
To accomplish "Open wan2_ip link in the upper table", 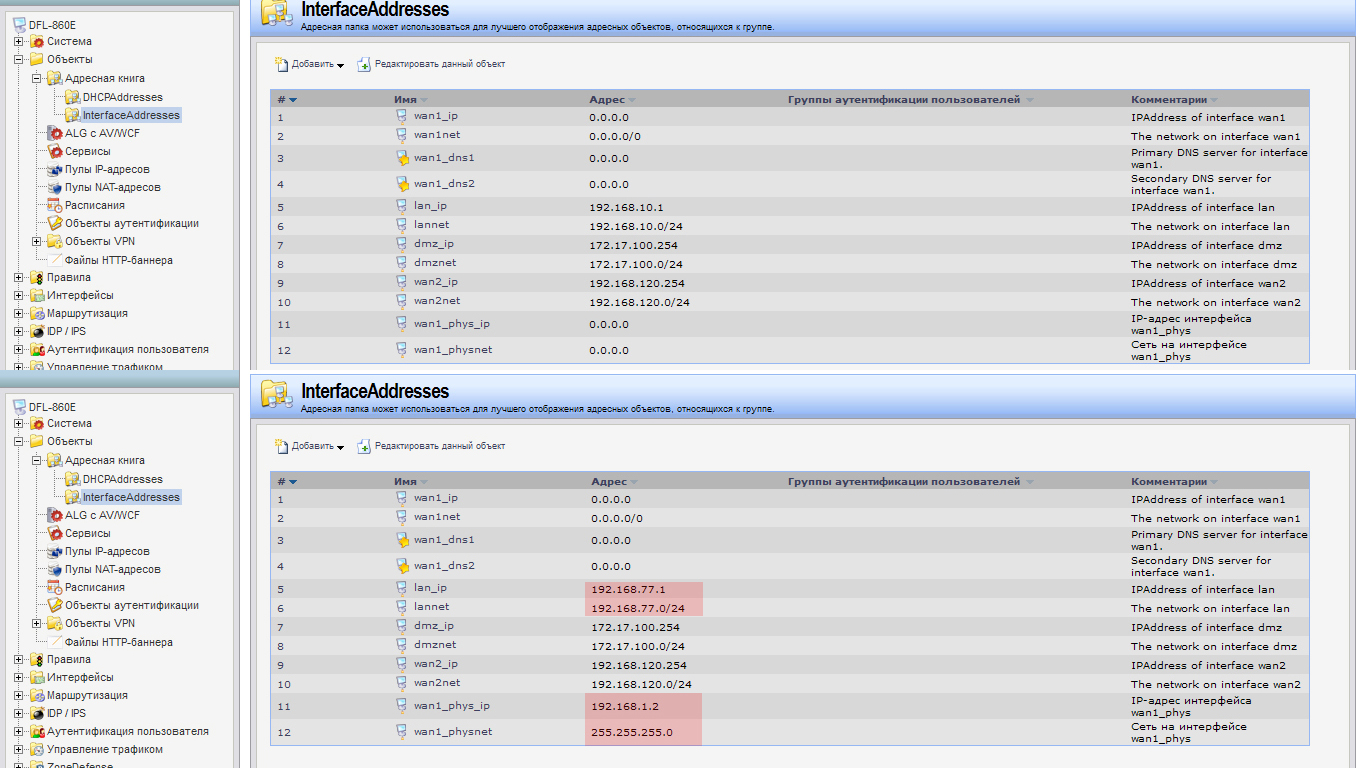I will (436, 282).
